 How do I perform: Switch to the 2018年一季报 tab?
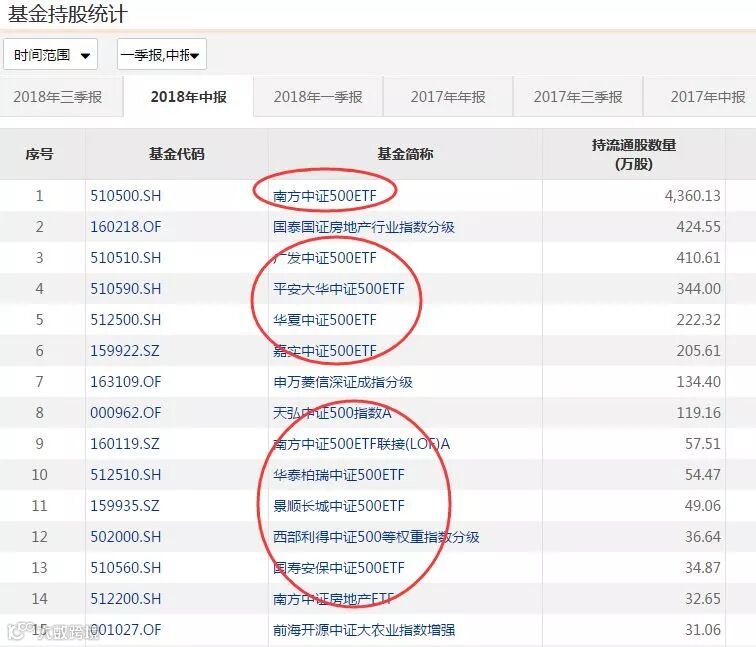click(x=318, y=97)
